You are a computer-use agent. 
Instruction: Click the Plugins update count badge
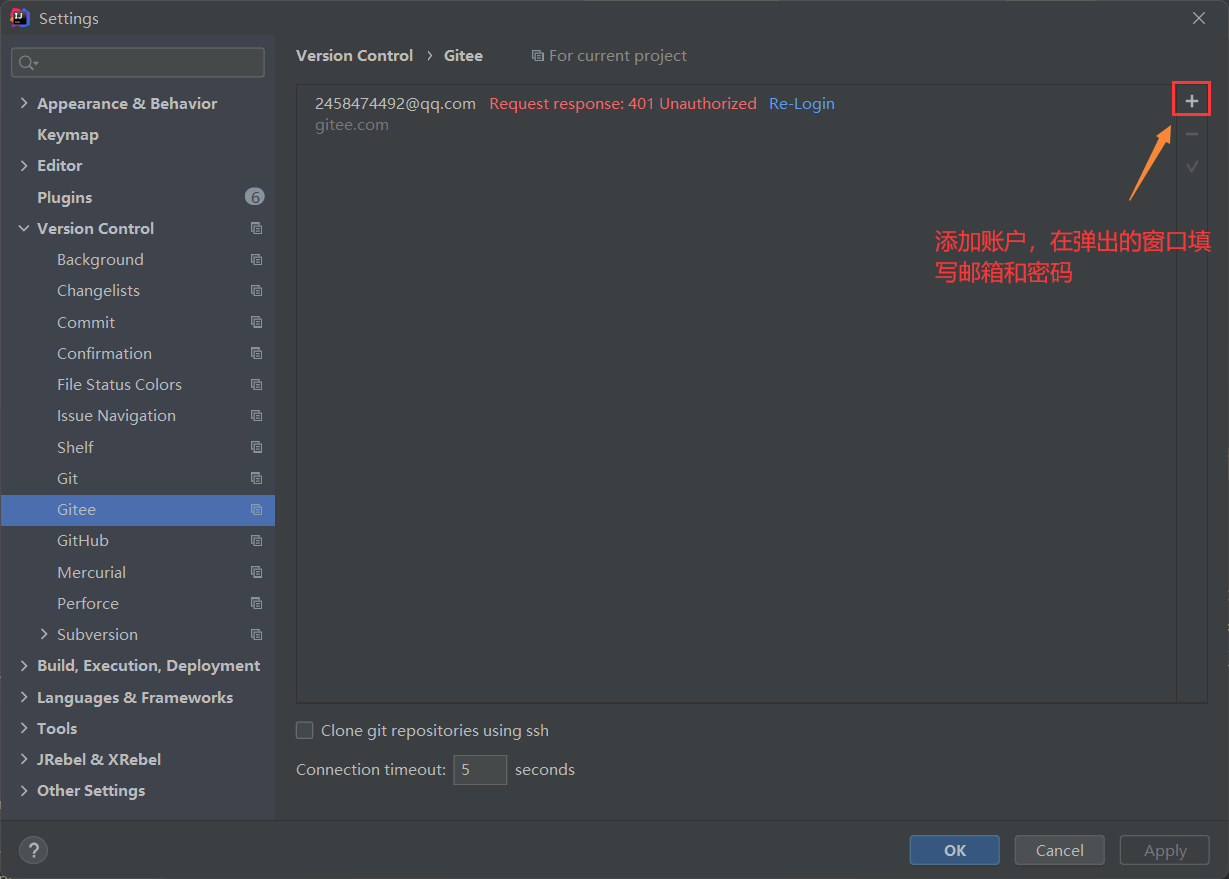[x=255, y=197]
